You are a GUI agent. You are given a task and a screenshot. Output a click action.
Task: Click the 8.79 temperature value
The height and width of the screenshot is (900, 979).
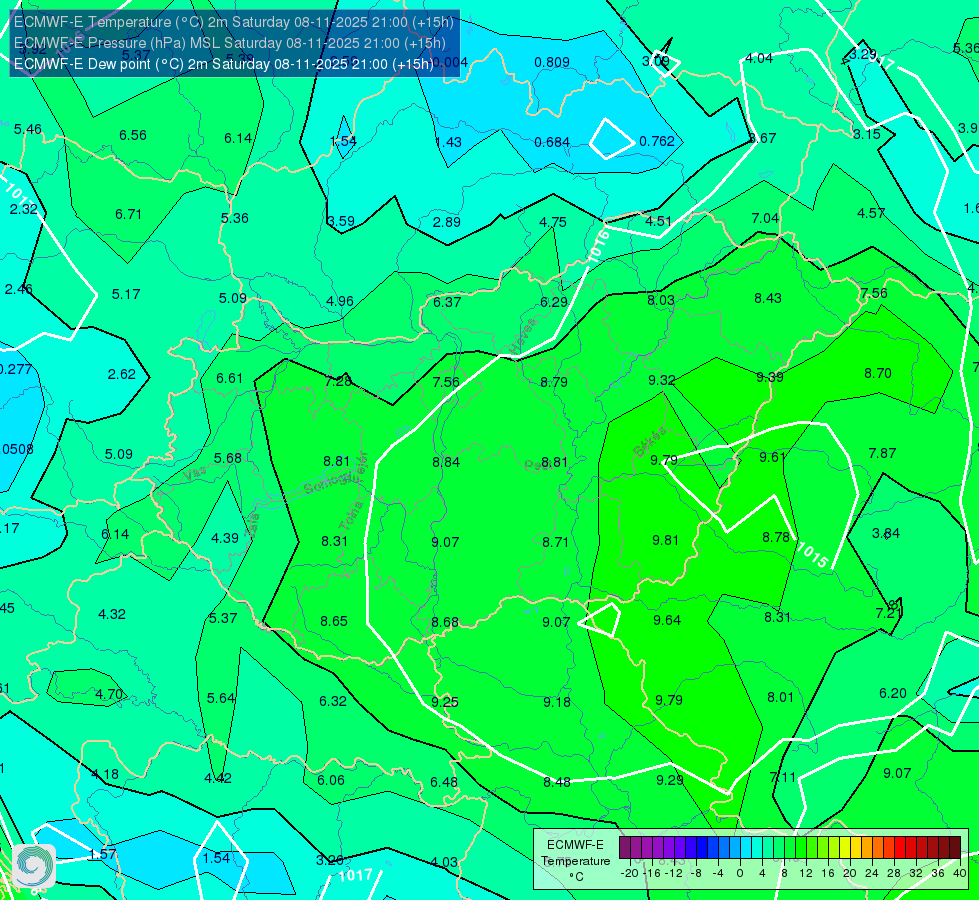554,382
